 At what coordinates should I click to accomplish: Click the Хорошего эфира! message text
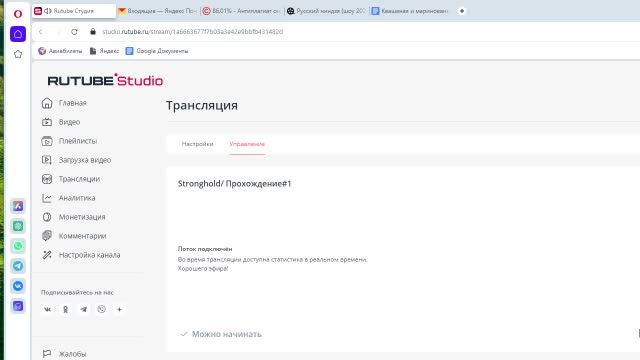point(203,269)
